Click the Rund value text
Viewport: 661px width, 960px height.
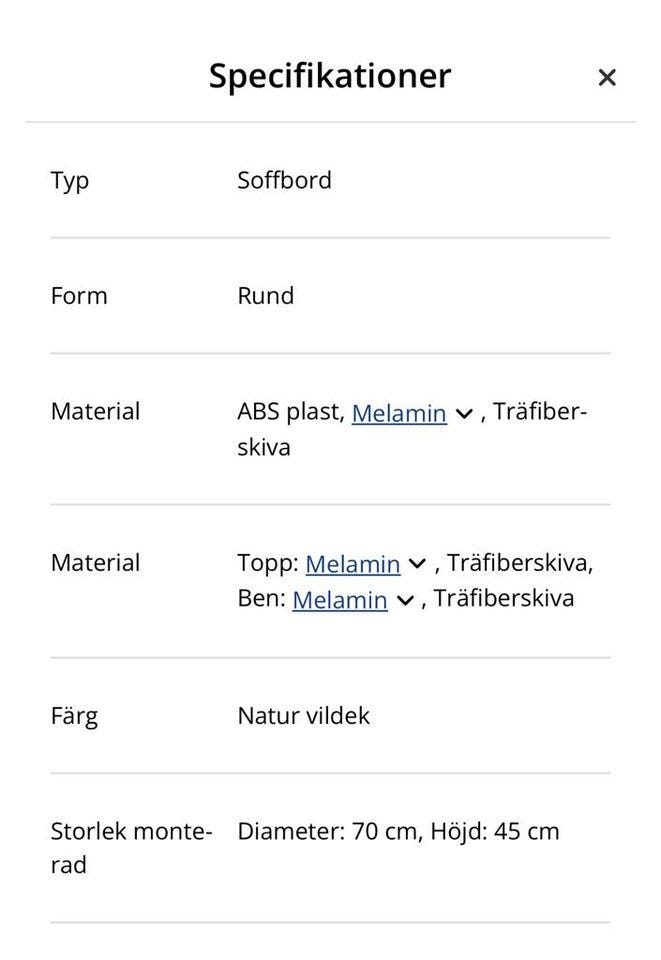click(265, 296)
